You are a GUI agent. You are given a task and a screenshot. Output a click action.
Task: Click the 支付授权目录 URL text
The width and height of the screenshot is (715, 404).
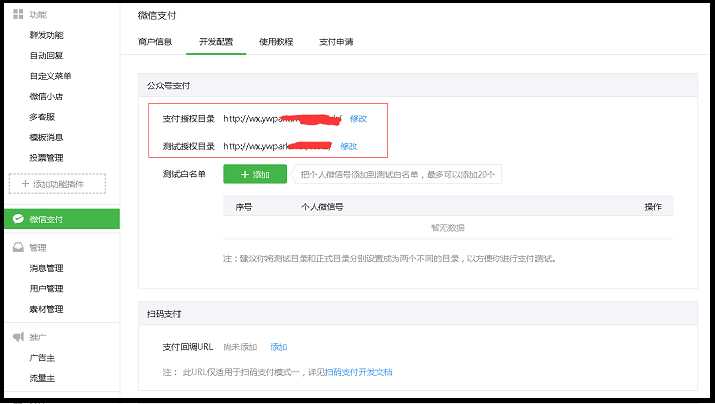click(x=282, y=119)
